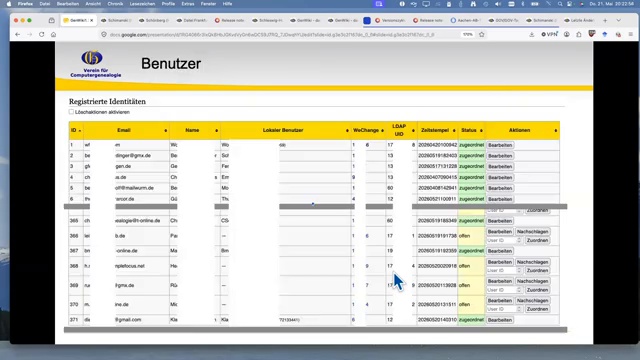
Task: Bookmark this page with the star
Action: tap(482, 35)
